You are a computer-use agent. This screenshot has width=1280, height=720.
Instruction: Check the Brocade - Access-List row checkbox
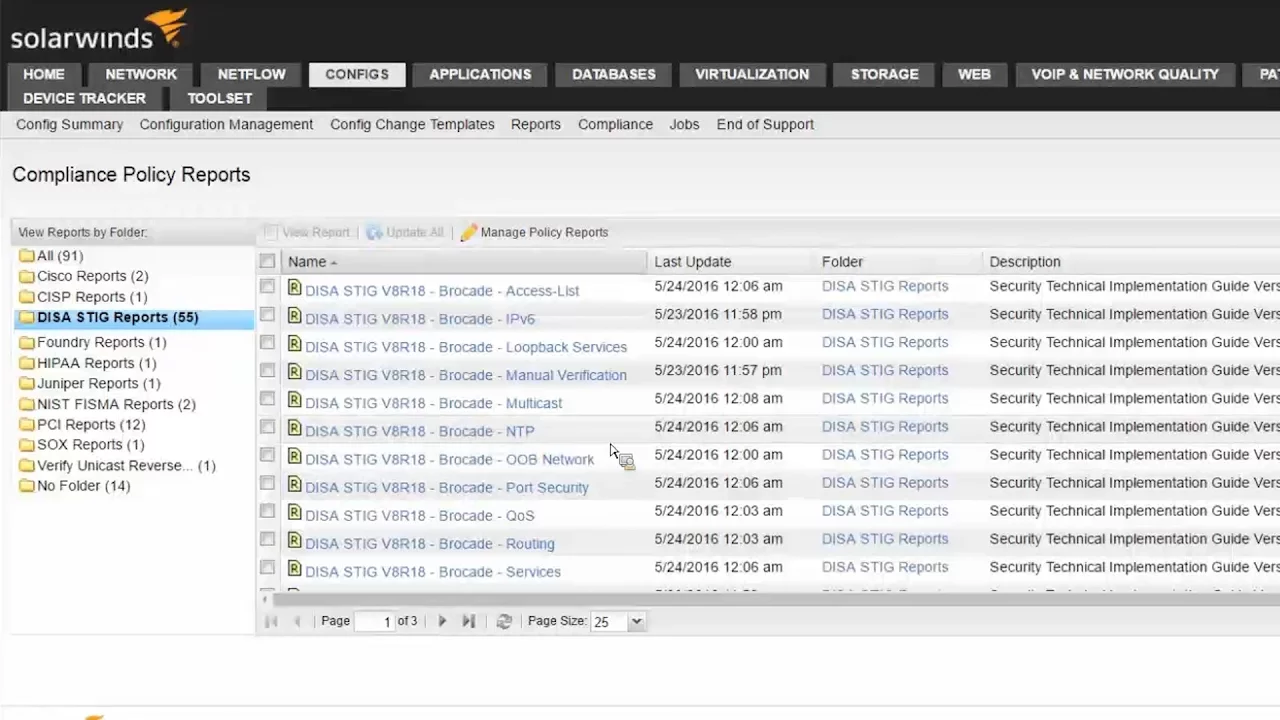coord(267,286)
